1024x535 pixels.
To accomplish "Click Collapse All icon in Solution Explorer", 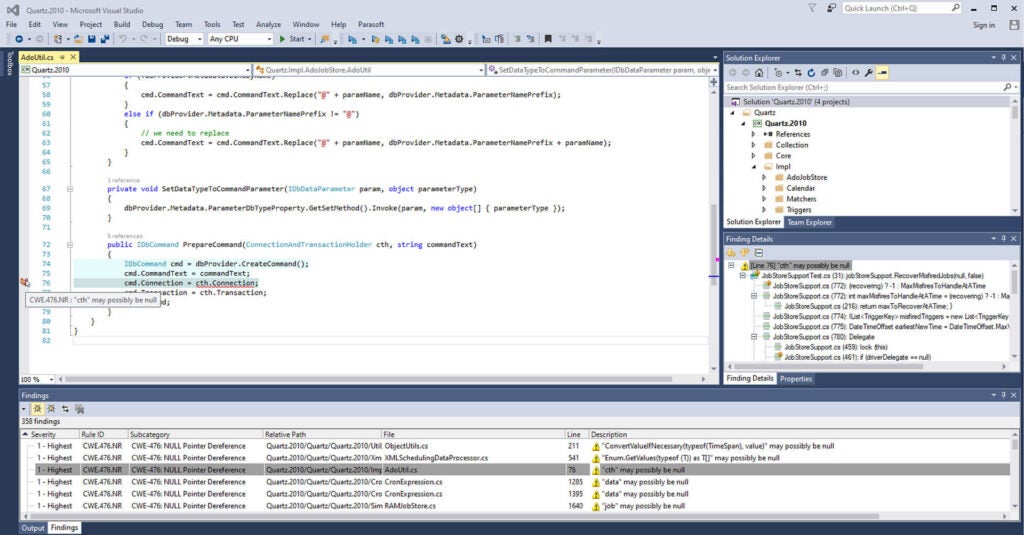I will pos(824,73).
